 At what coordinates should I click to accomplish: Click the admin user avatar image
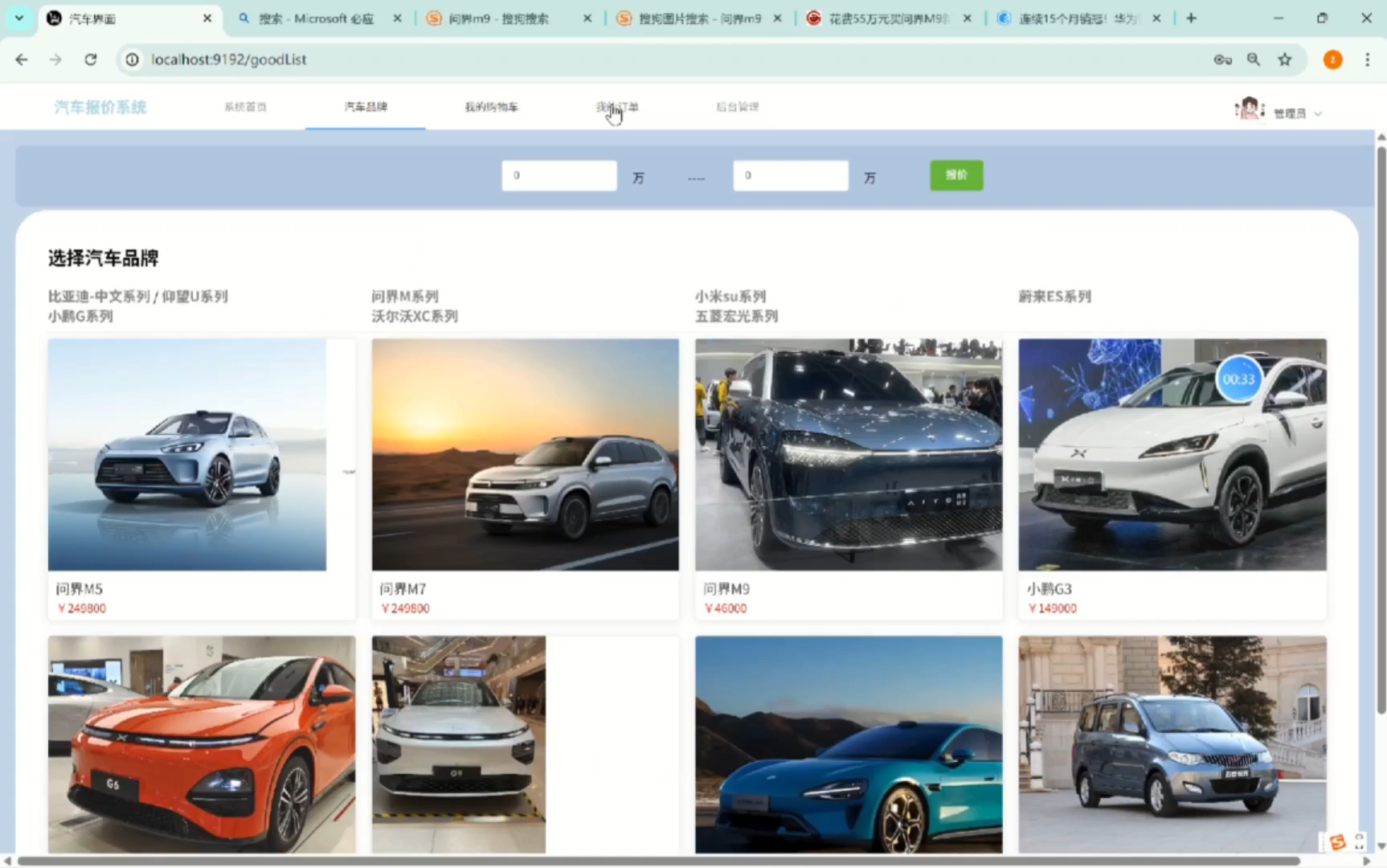pos(1249,108)
